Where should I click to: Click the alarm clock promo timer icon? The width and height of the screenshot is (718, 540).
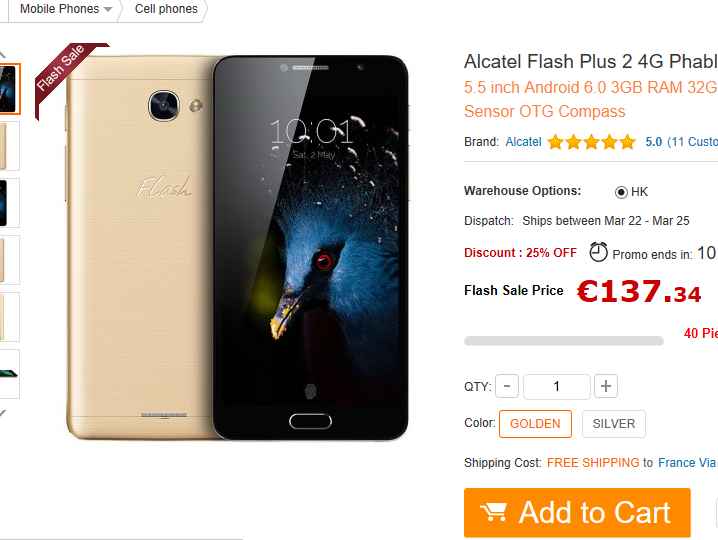(598, 252)
